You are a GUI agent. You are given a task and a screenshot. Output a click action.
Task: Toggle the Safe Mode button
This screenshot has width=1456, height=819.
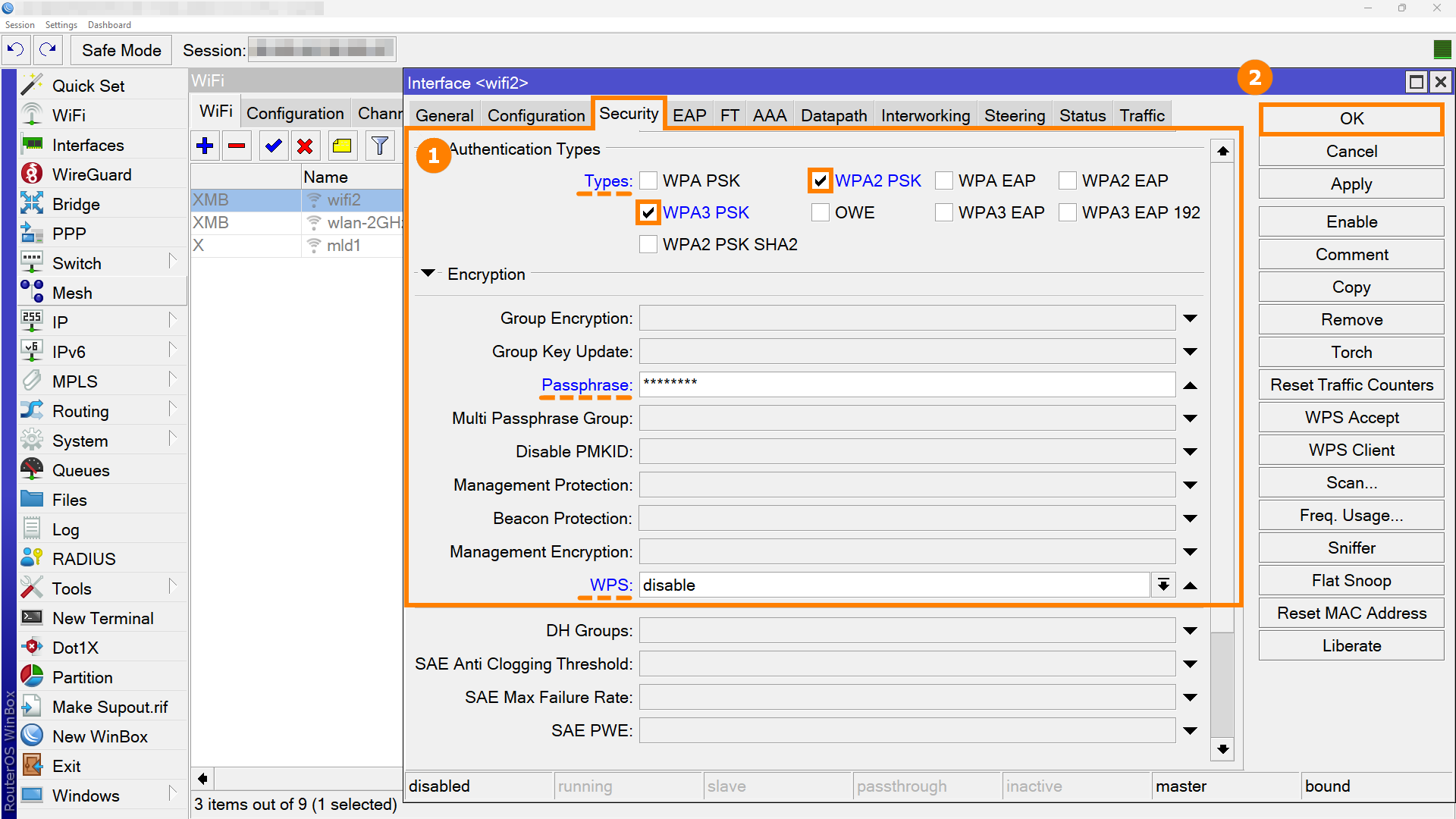121,50
